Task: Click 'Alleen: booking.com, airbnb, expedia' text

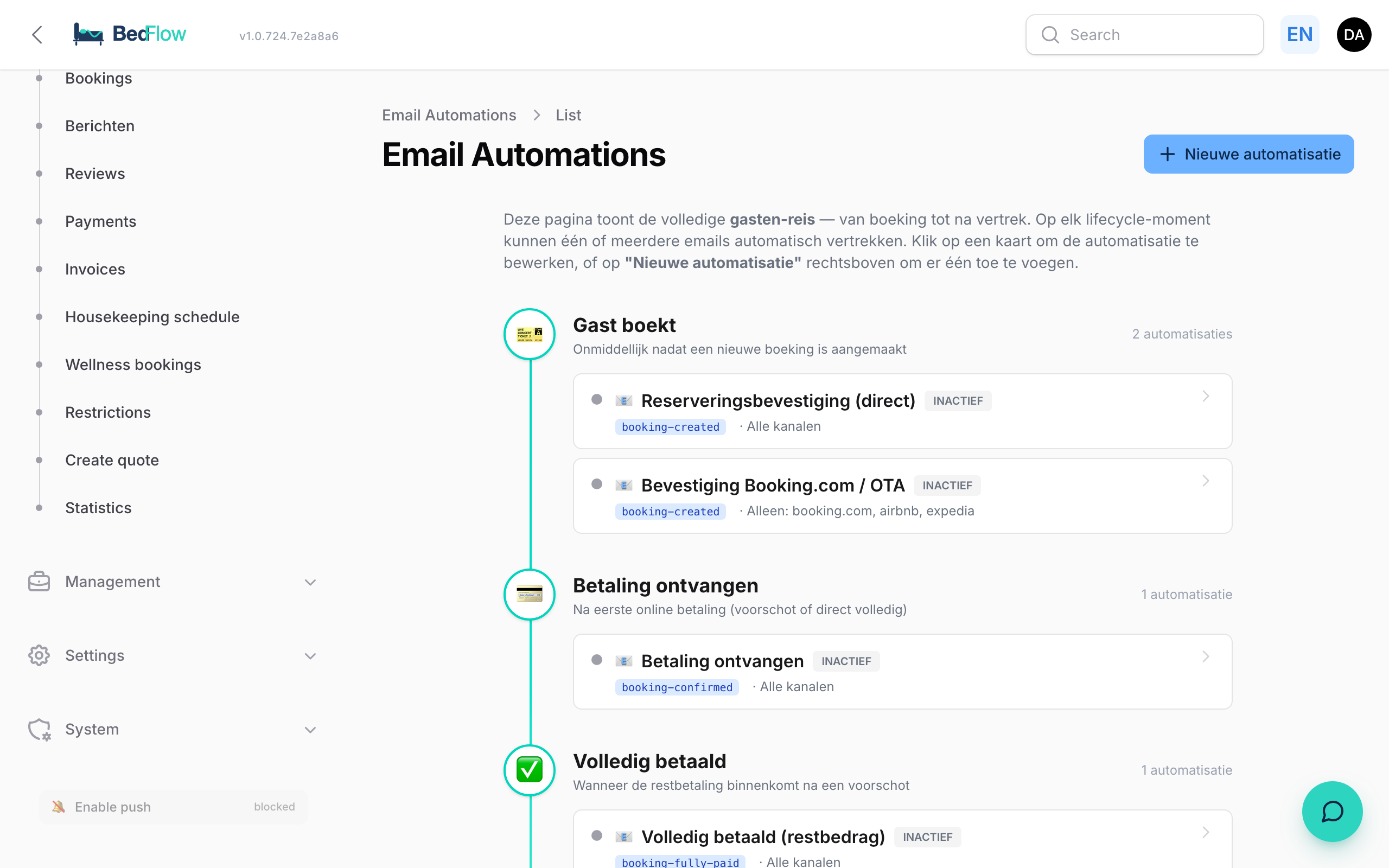Action: 861,511
